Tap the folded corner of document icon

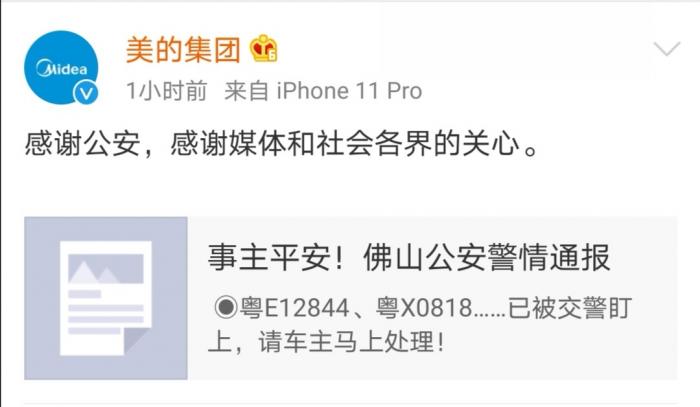(x=138, y=341)
